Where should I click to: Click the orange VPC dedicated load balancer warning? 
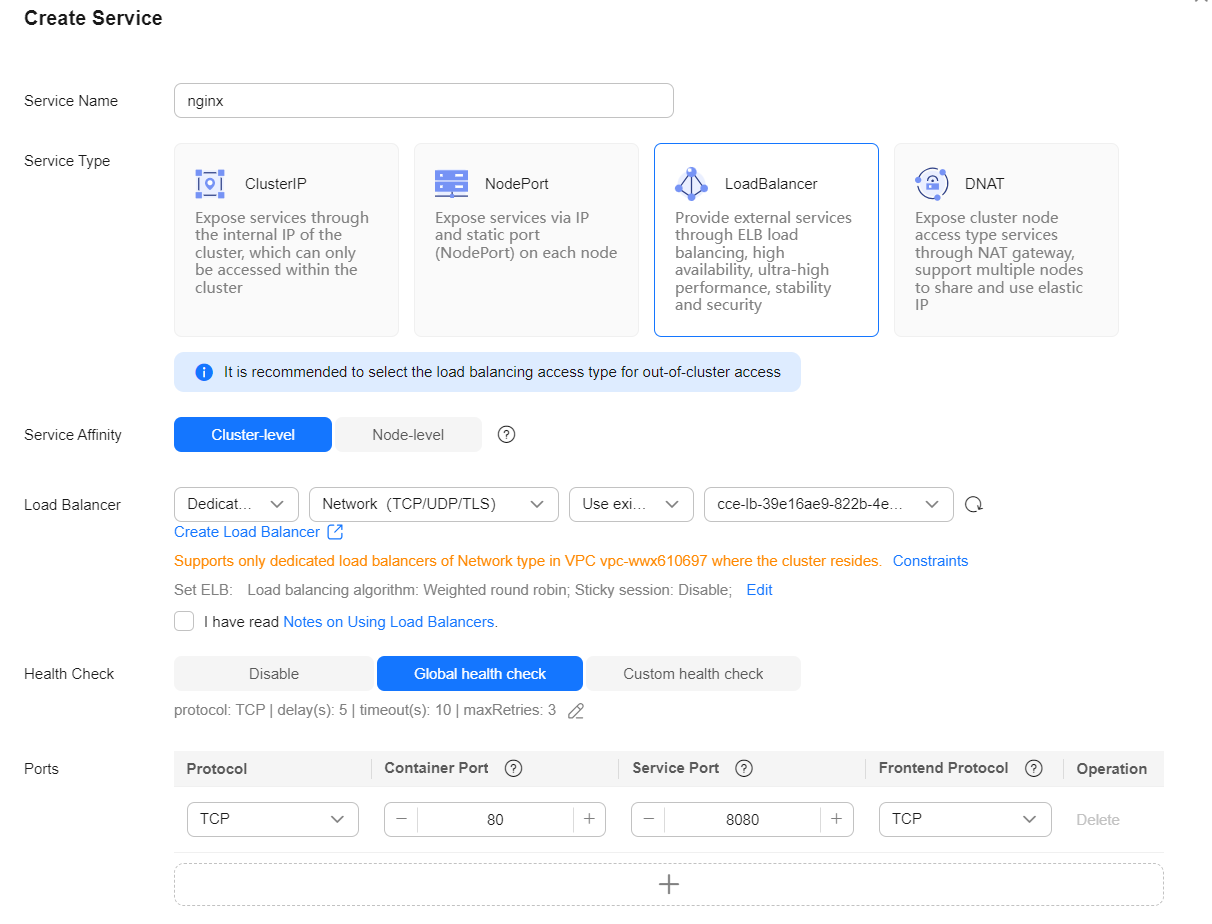coord(528,561)
